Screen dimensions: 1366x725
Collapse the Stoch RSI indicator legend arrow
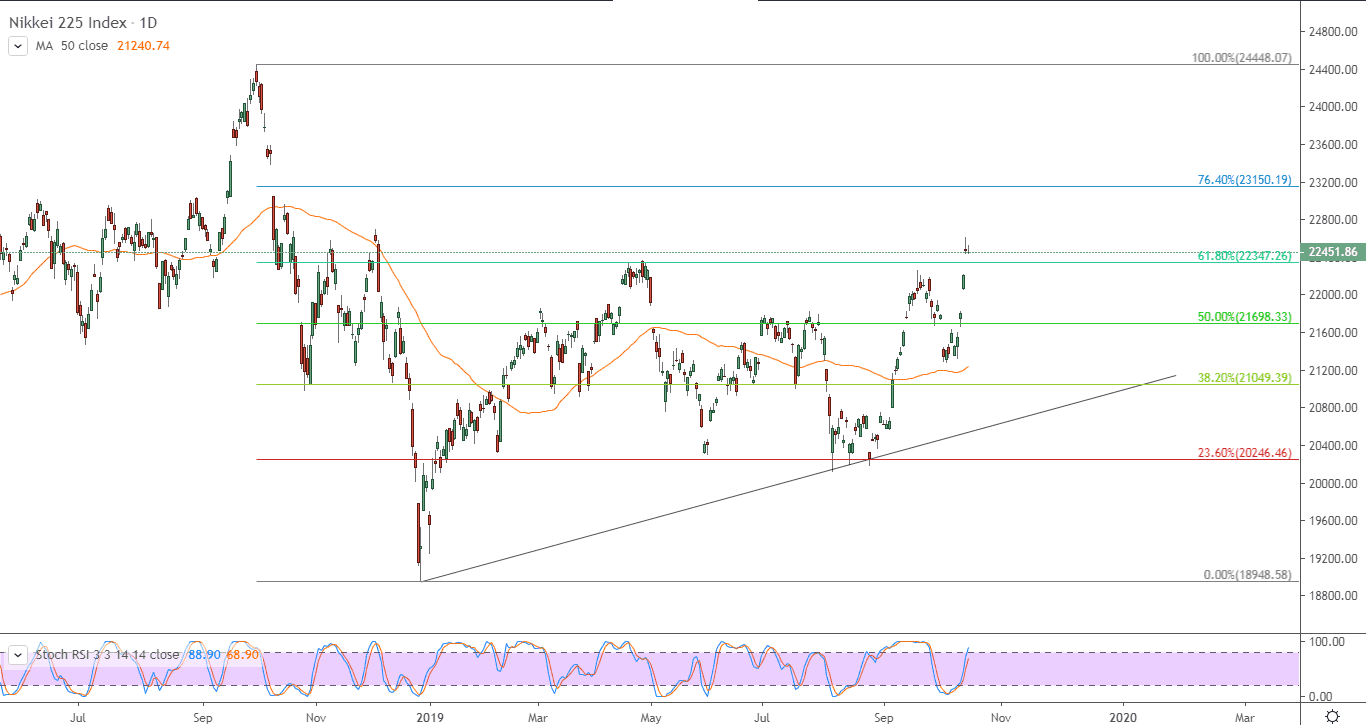point(17,655)
